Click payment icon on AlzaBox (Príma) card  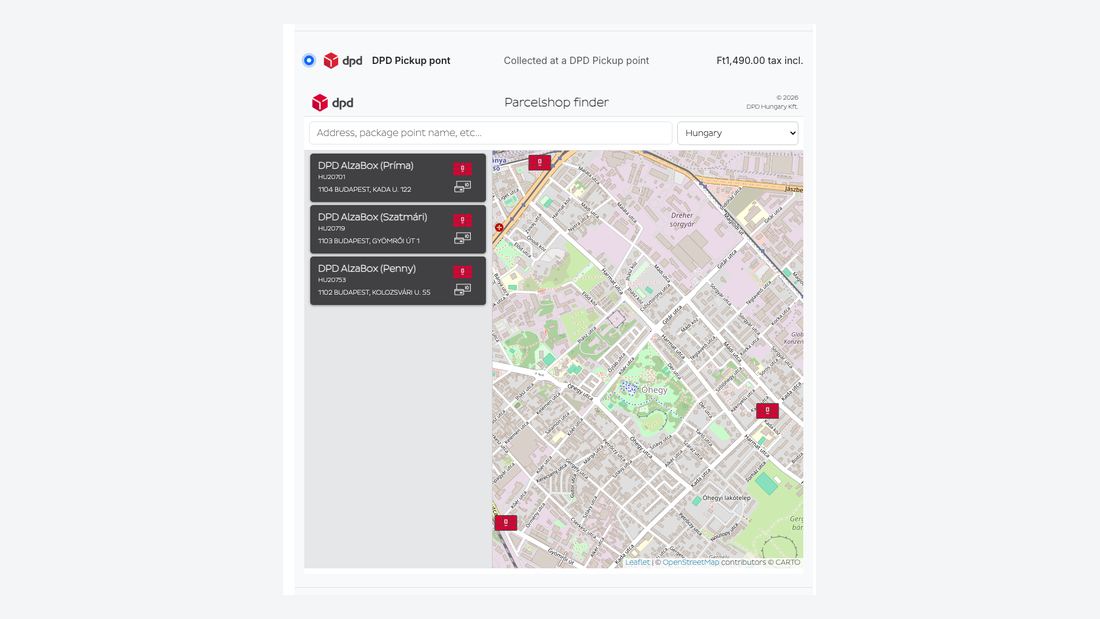462,187
